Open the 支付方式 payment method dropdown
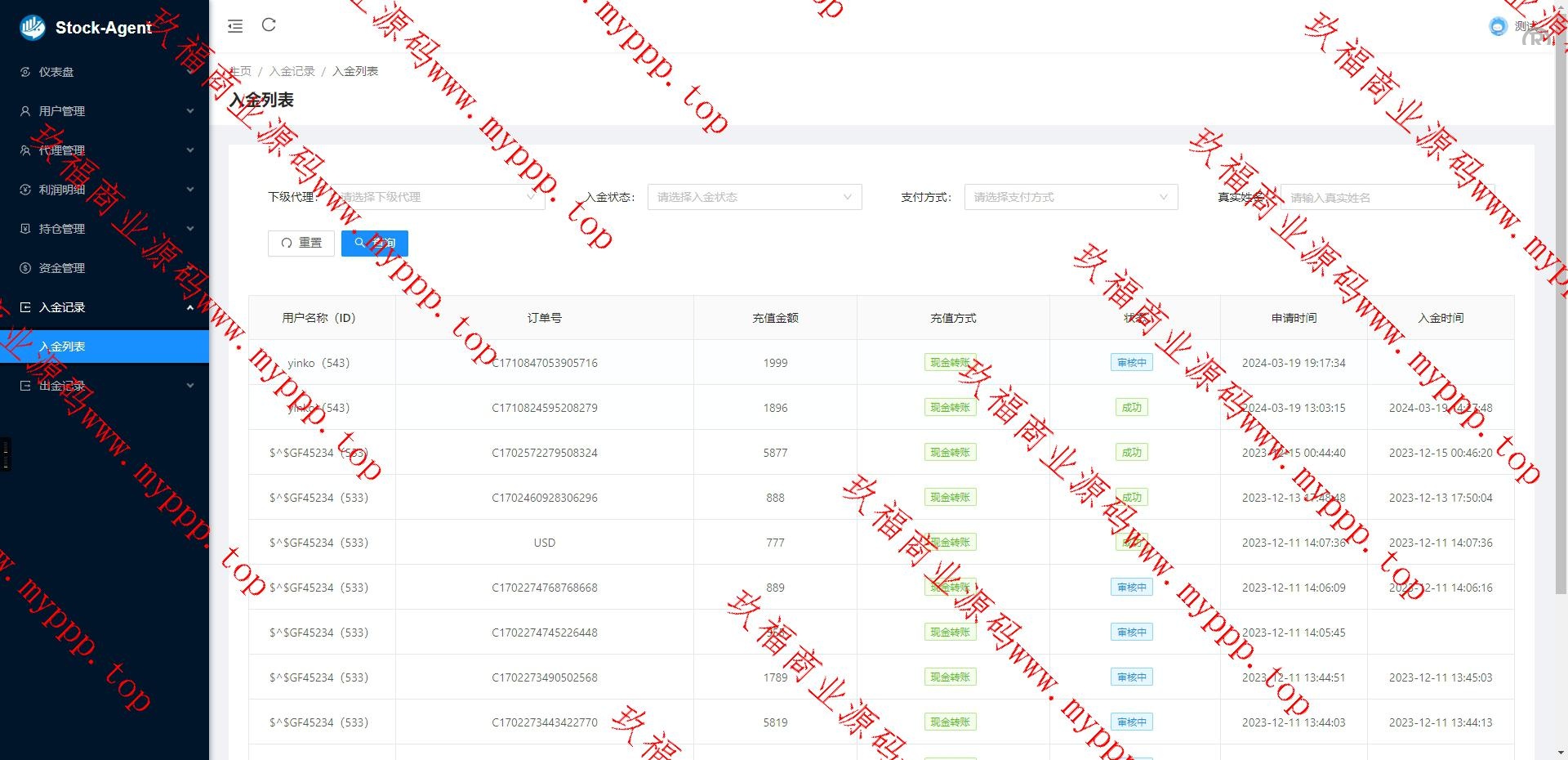Screen dimensions: 1568x760 tap(1070, 197)
